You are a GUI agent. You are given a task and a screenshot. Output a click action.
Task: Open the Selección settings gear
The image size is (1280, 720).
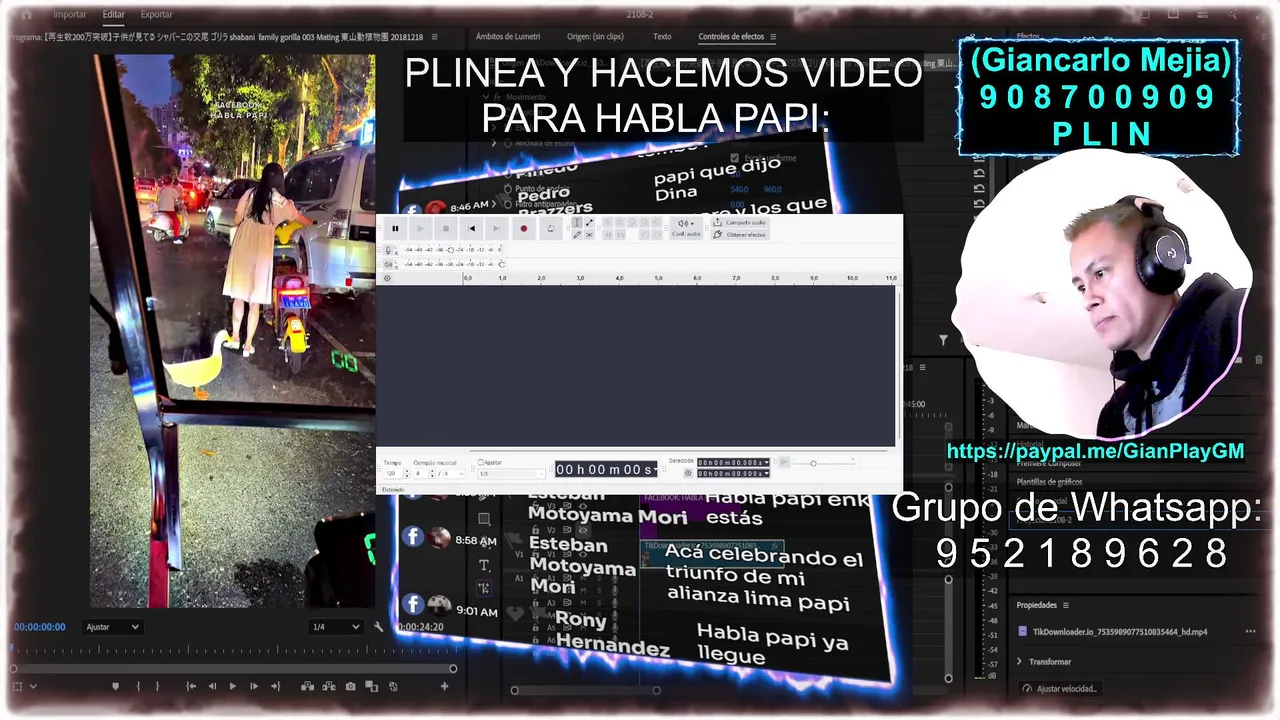(688, 473)
